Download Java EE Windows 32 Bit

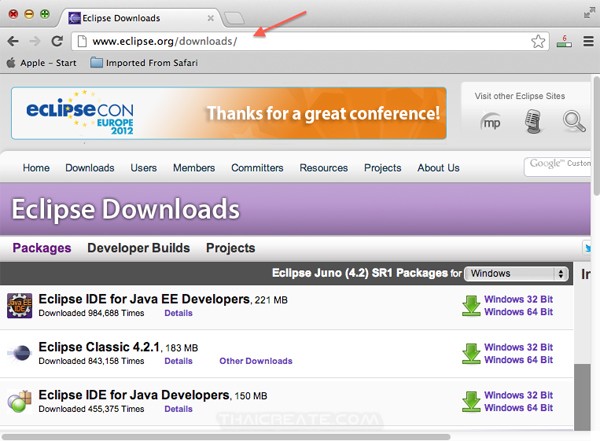click(518, 299)
